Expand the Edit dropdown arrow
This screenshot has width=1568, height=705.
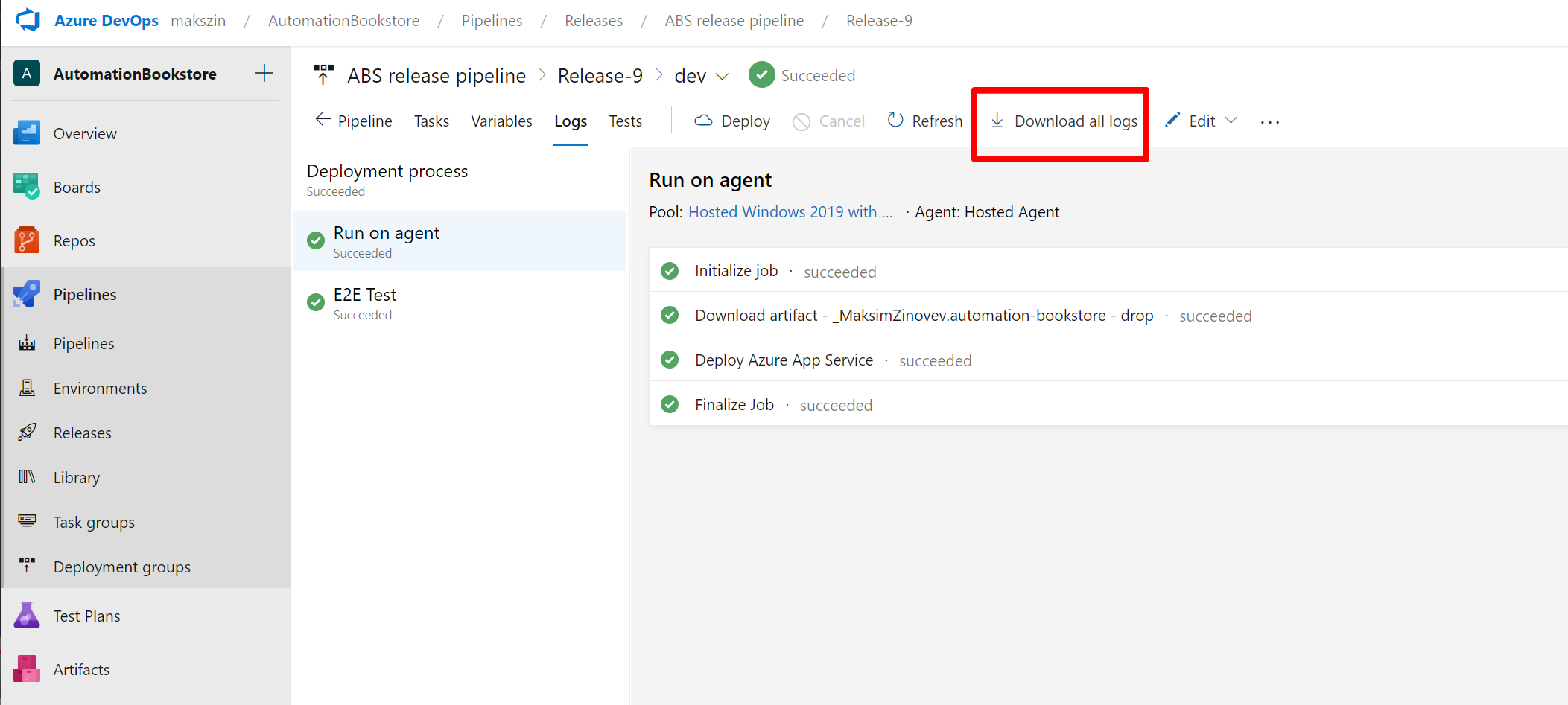[x=1231, y=121]
